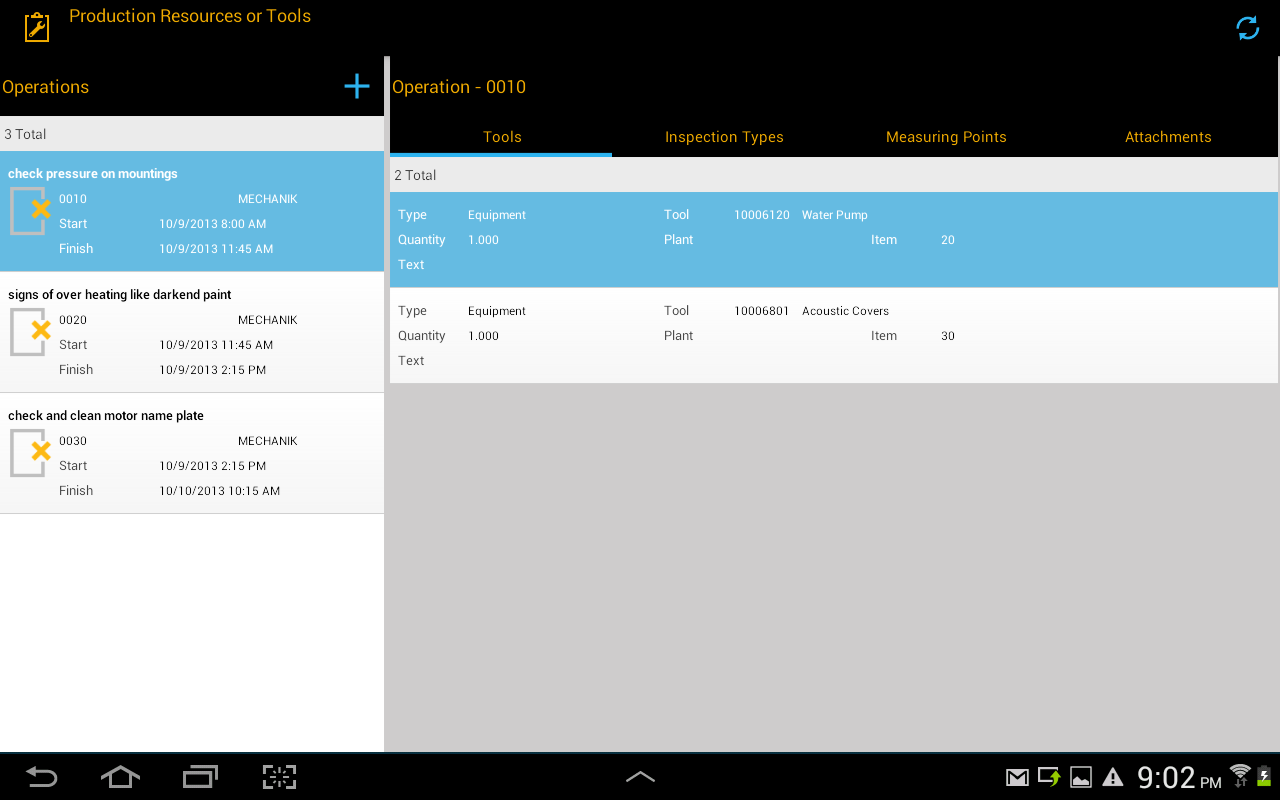
Task: Expand the chevron arrow at the bottom center
Action: (x=640, y=775)
